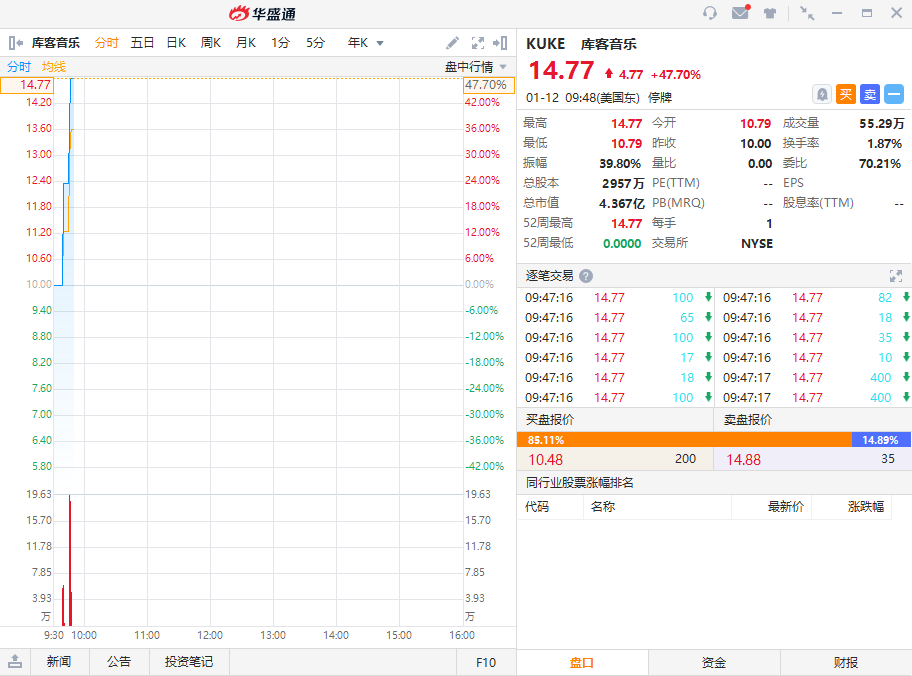Switch to the 日K chart tab
The height and width of the screenshot is (676, 912).
click(176, 43)
